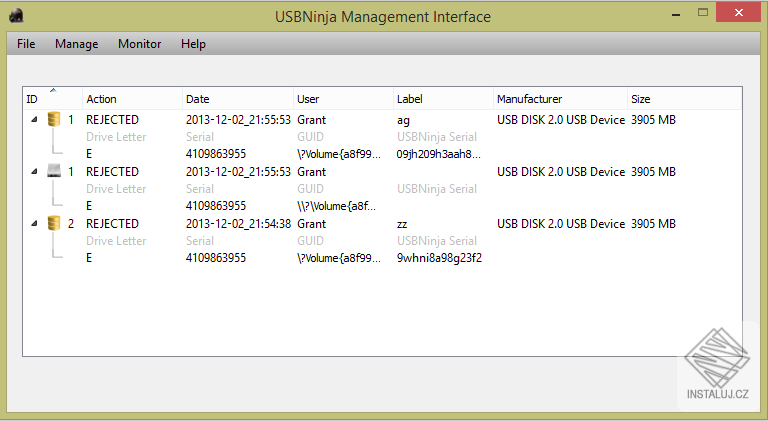Sort by the Label column header
The height and width of the screenshot is (421, 768).
pyautogui.click(x=443, y=99)
